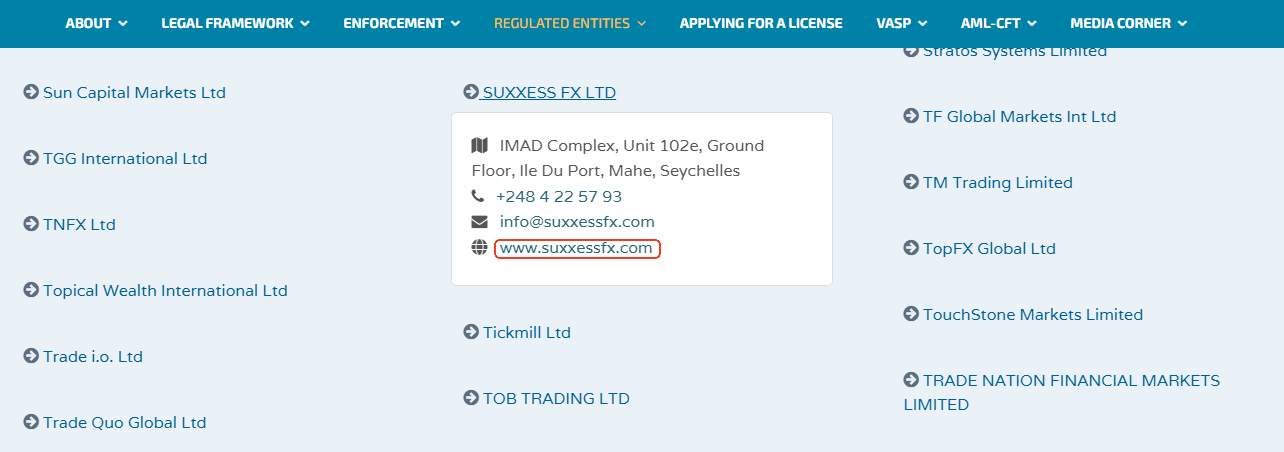Go to Applying for a License page
Image resolution: width=1284 pixels, height=452 pixels.
[x=761, y=23]
